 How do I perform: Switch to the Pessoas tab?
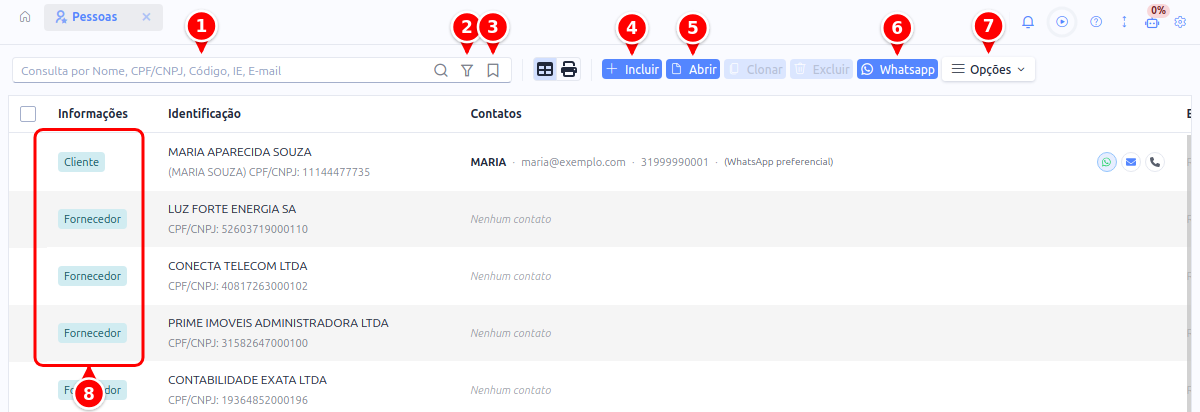(x=87, y=17)
